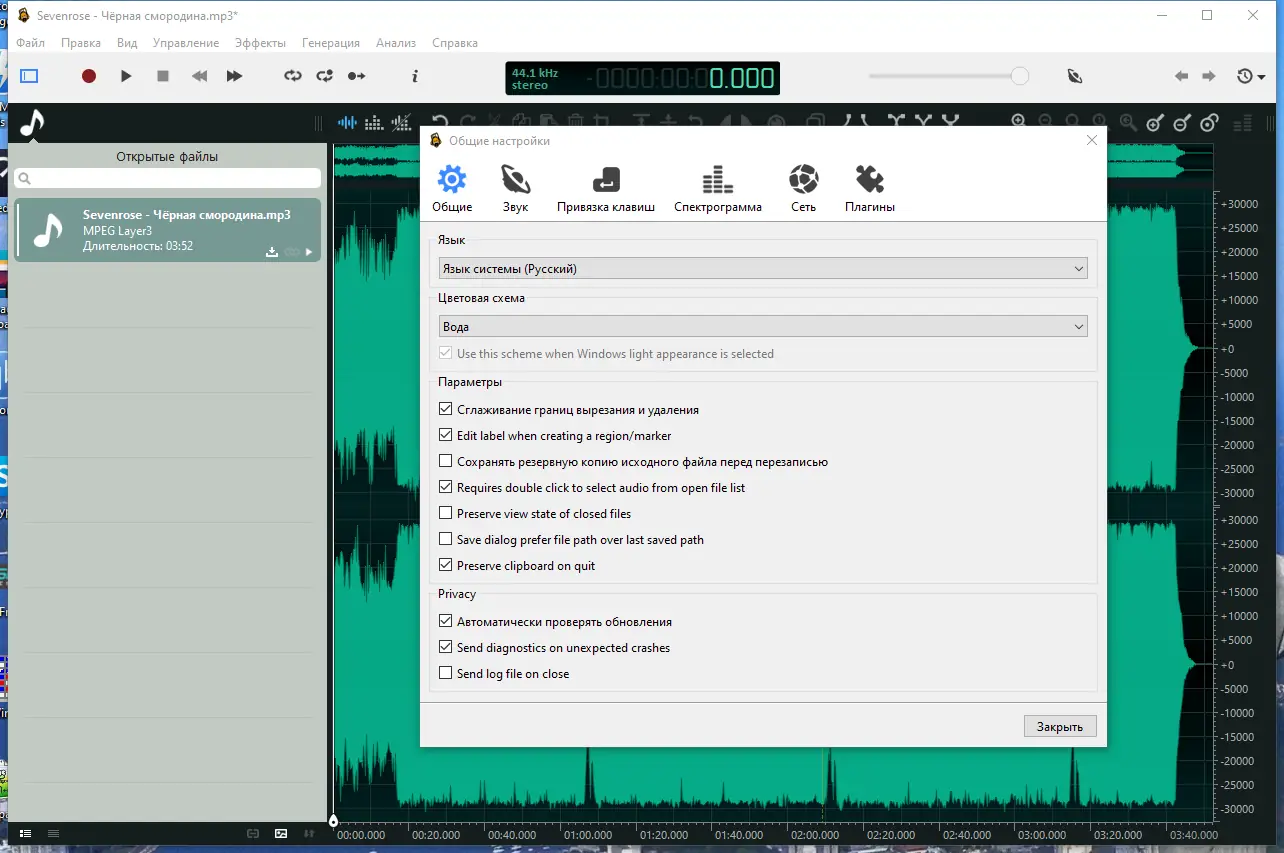Open the Правка menu
Image resolution: width=1284 pixels, height=853 pixels.
[x=81, y=43]
